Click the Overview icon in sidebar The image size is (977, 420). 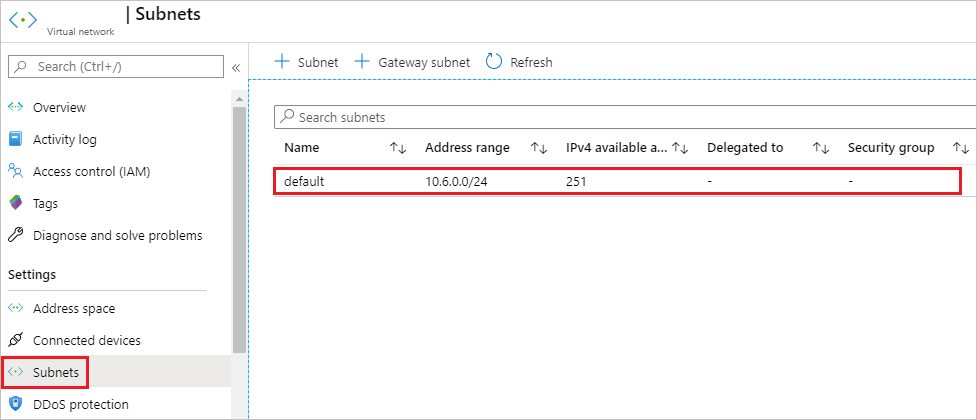[16, 107]
